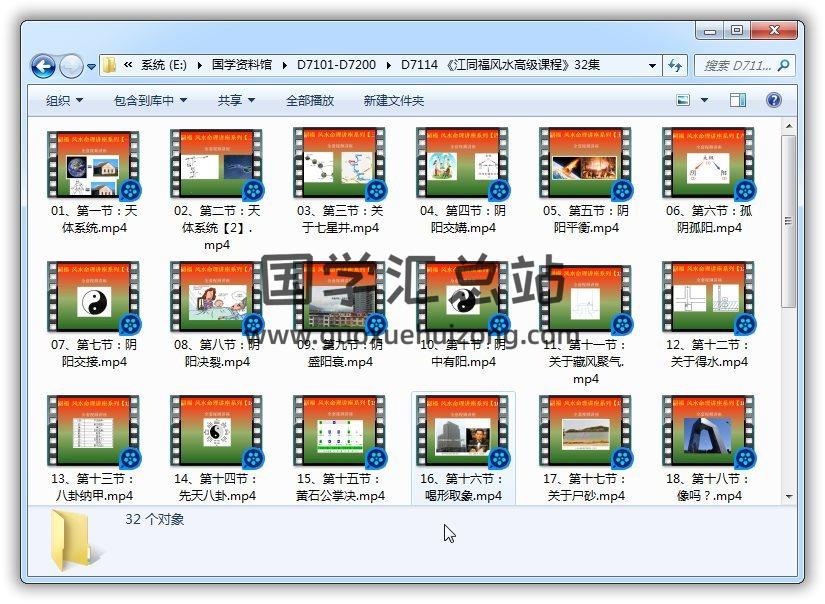Open the 共享 dropdown menu
This screenshot has width=825, height=604.
tap(236, 100)
